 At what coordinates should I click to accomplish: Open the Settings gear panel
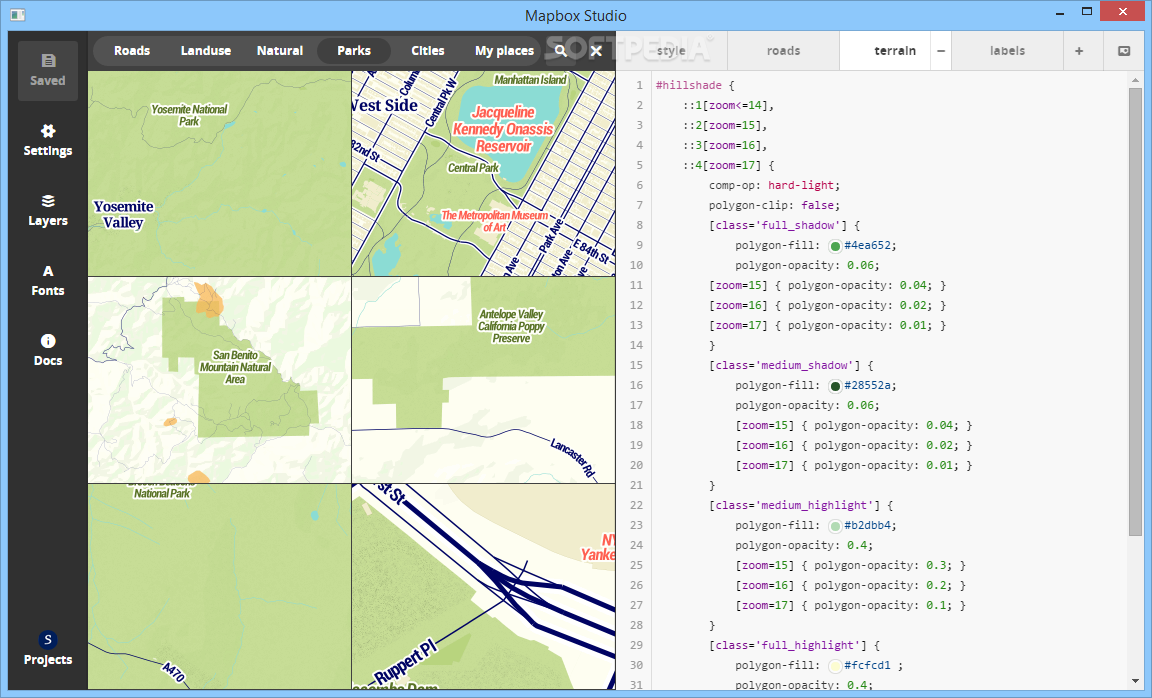tap(48, 140)
